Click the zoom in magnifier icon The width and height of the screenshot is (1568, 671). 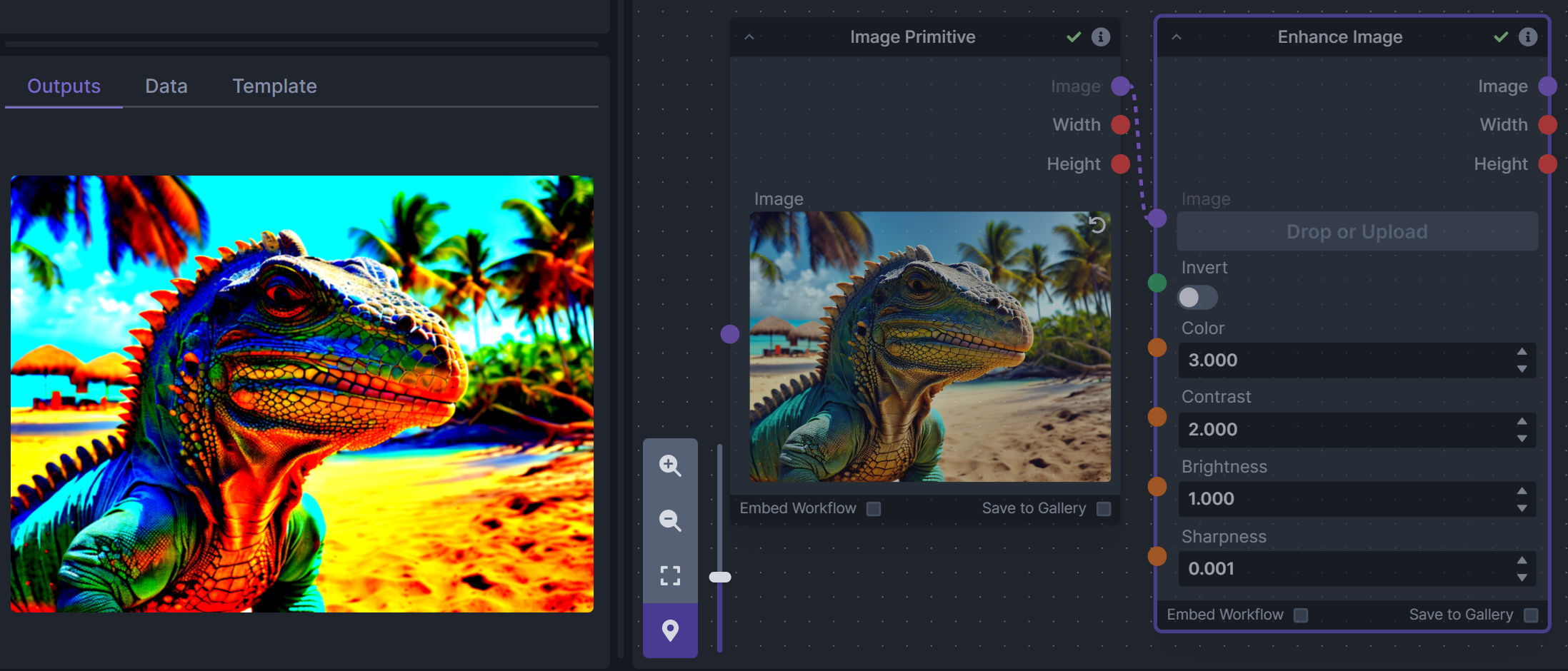670,465
